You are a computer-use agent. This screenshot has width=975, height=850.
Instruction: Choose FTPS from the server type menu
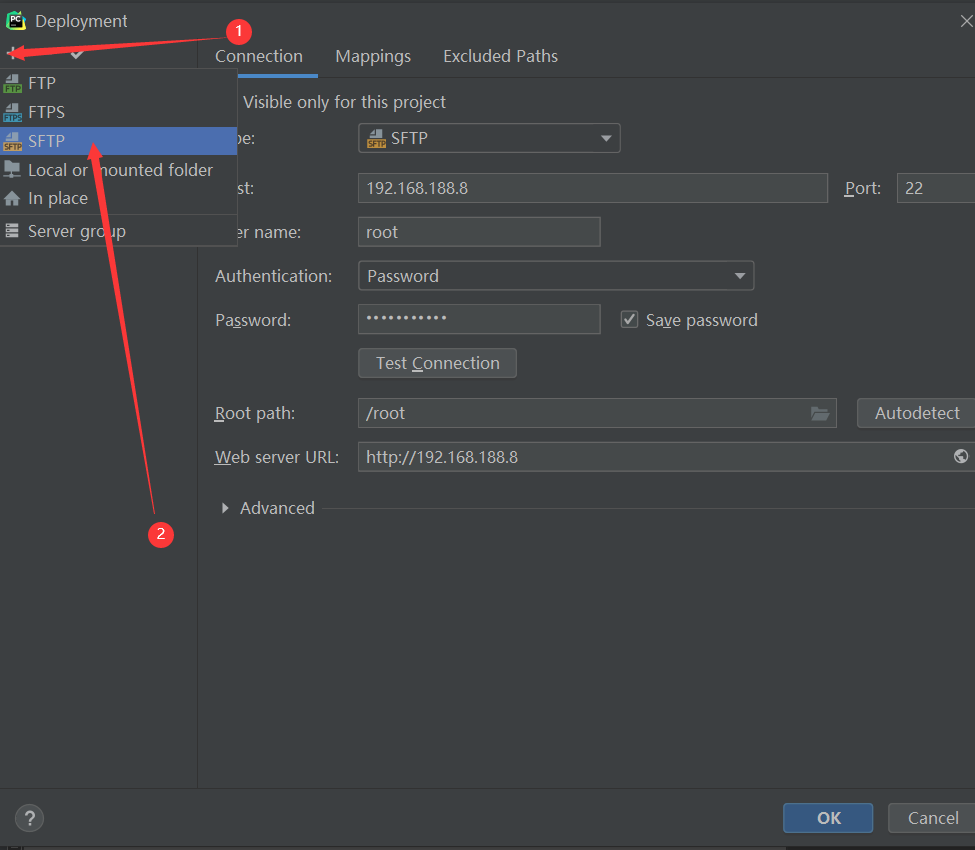click(x=118, y=112)
